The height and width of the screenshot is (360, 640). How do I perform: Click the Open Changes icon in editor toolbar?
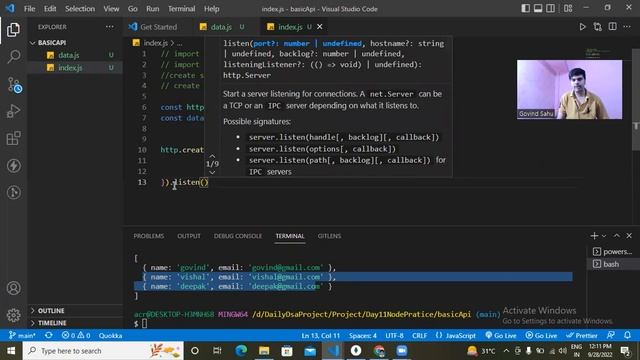[598, 27]
